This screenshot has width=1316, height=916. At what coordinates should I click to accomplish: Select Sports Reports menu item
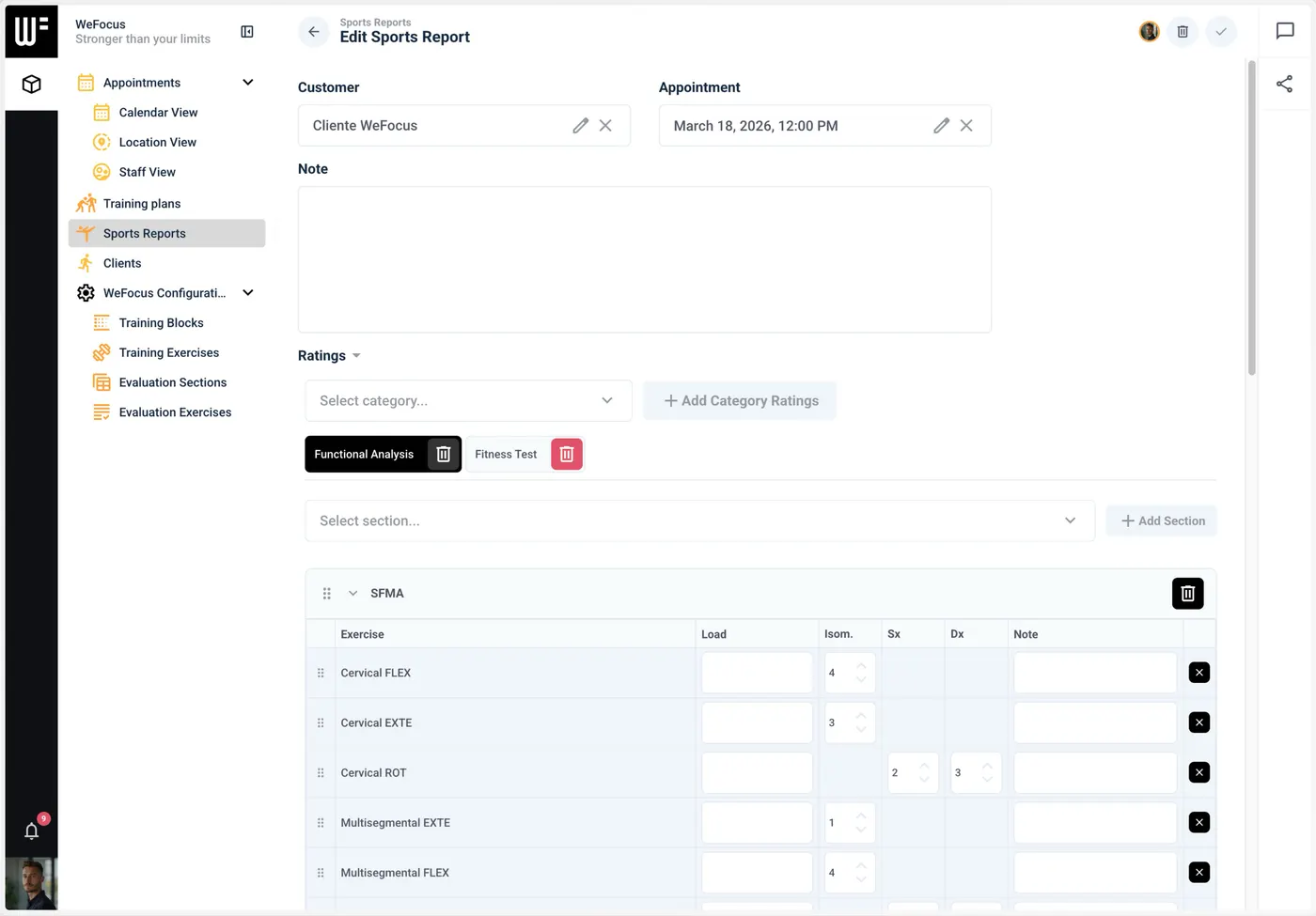pos(167,234)
